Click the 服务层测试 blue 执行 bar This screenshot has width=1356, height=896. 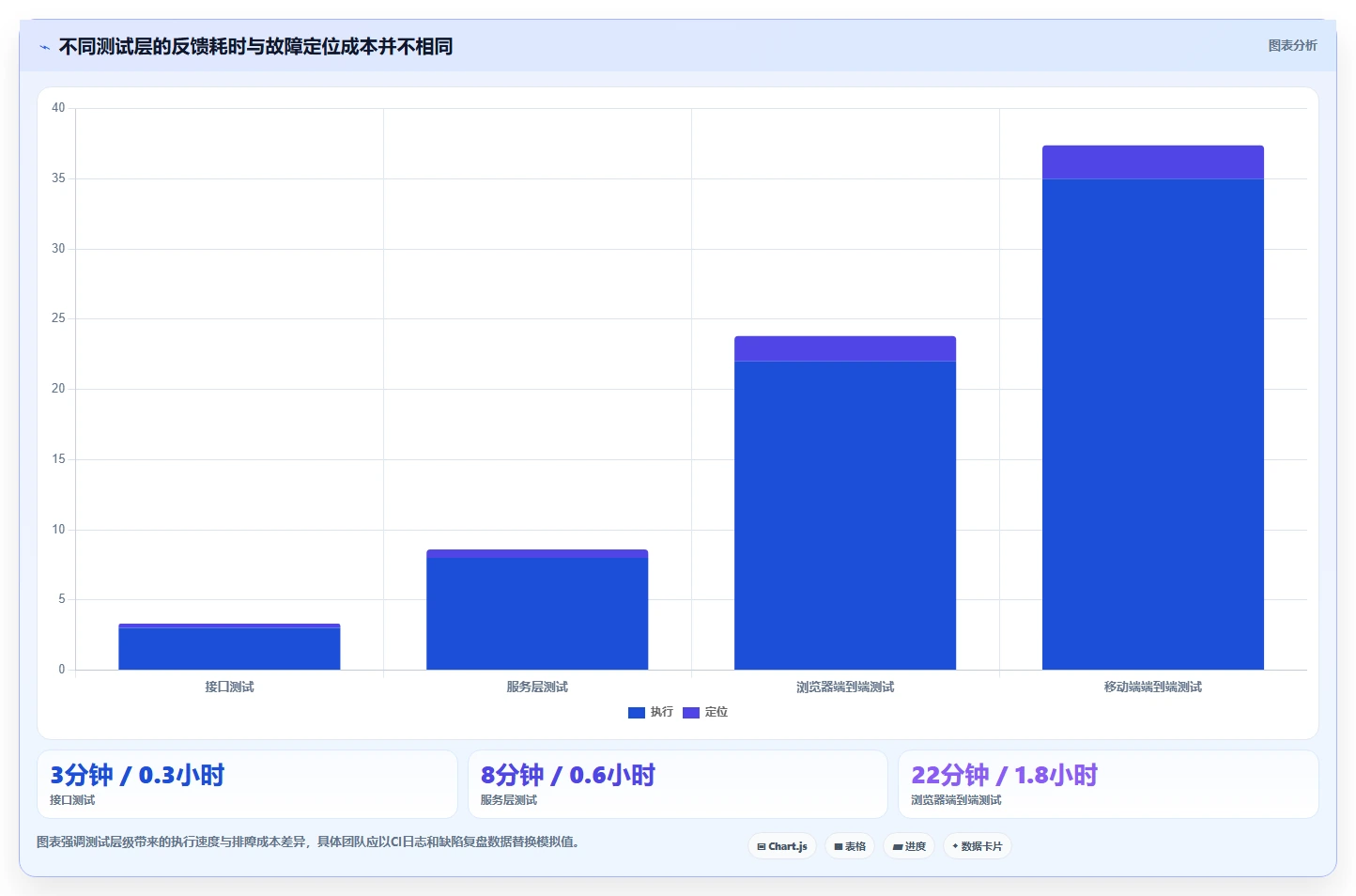(x=537, y=613)
